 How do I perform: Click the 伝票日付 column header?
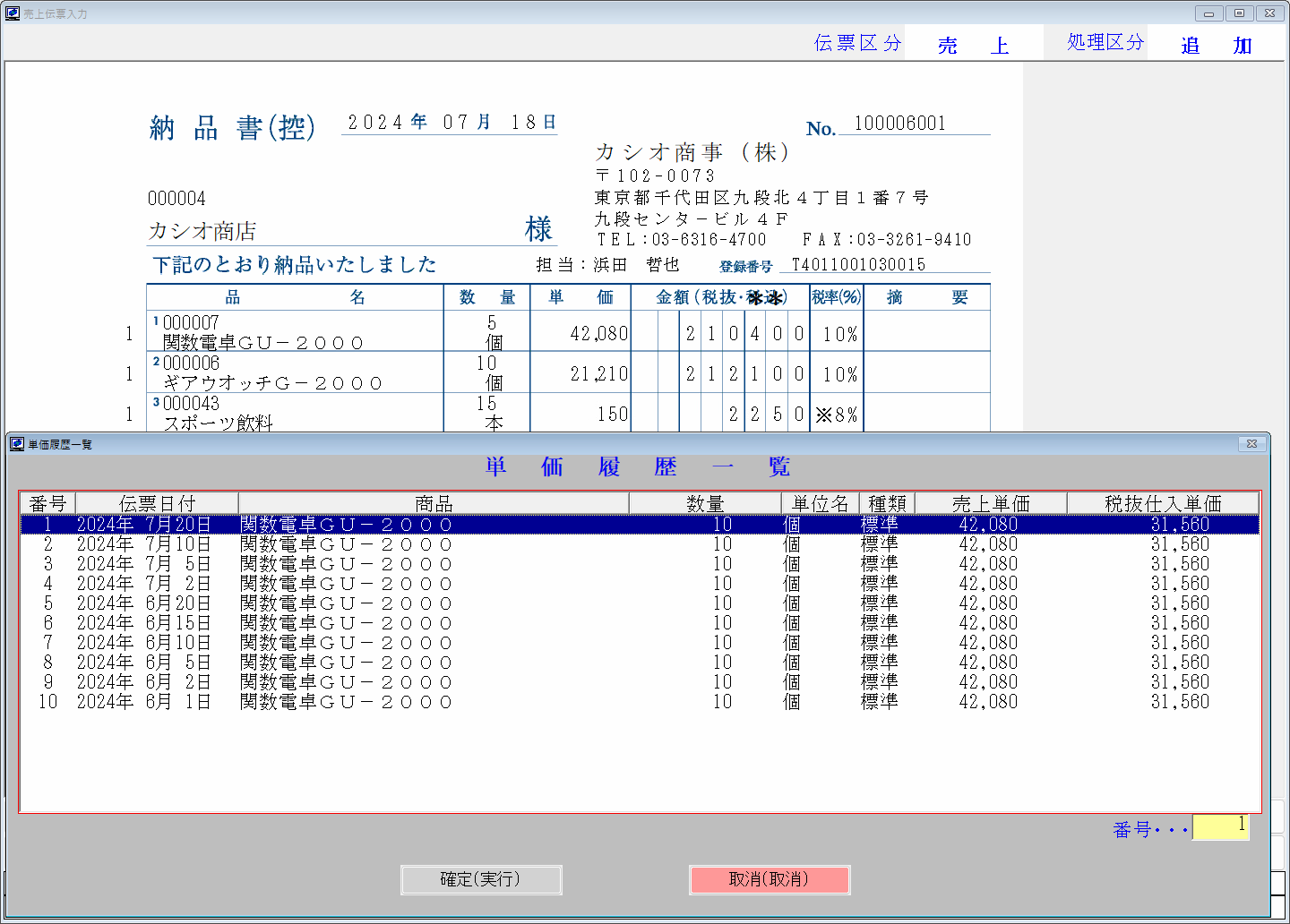pyautogui.click(x=157, y=503)
